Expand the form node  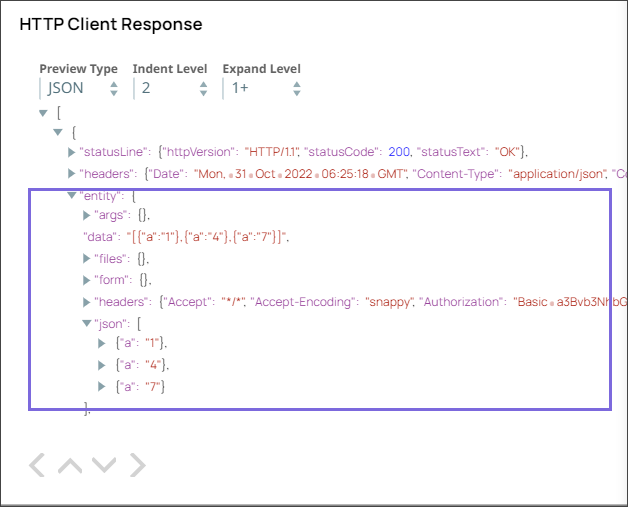[x=86, y=280]
